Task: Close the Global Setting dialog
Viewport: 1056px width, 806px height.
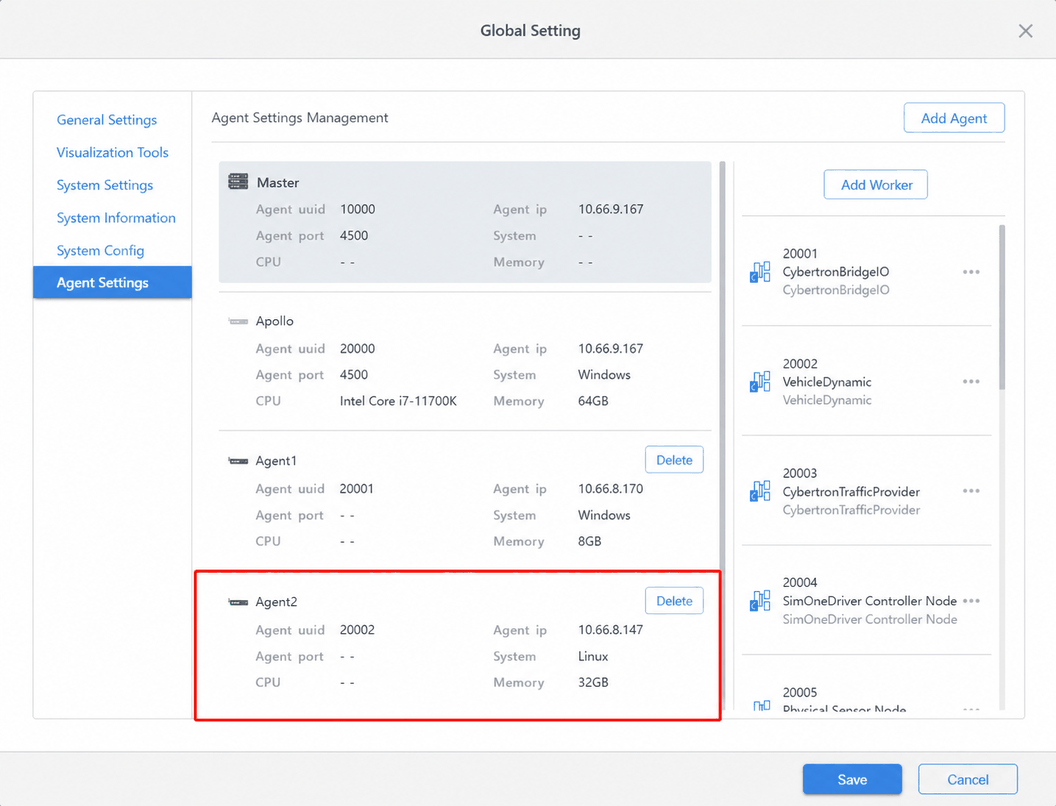Action: click(x=1025, y=31)
